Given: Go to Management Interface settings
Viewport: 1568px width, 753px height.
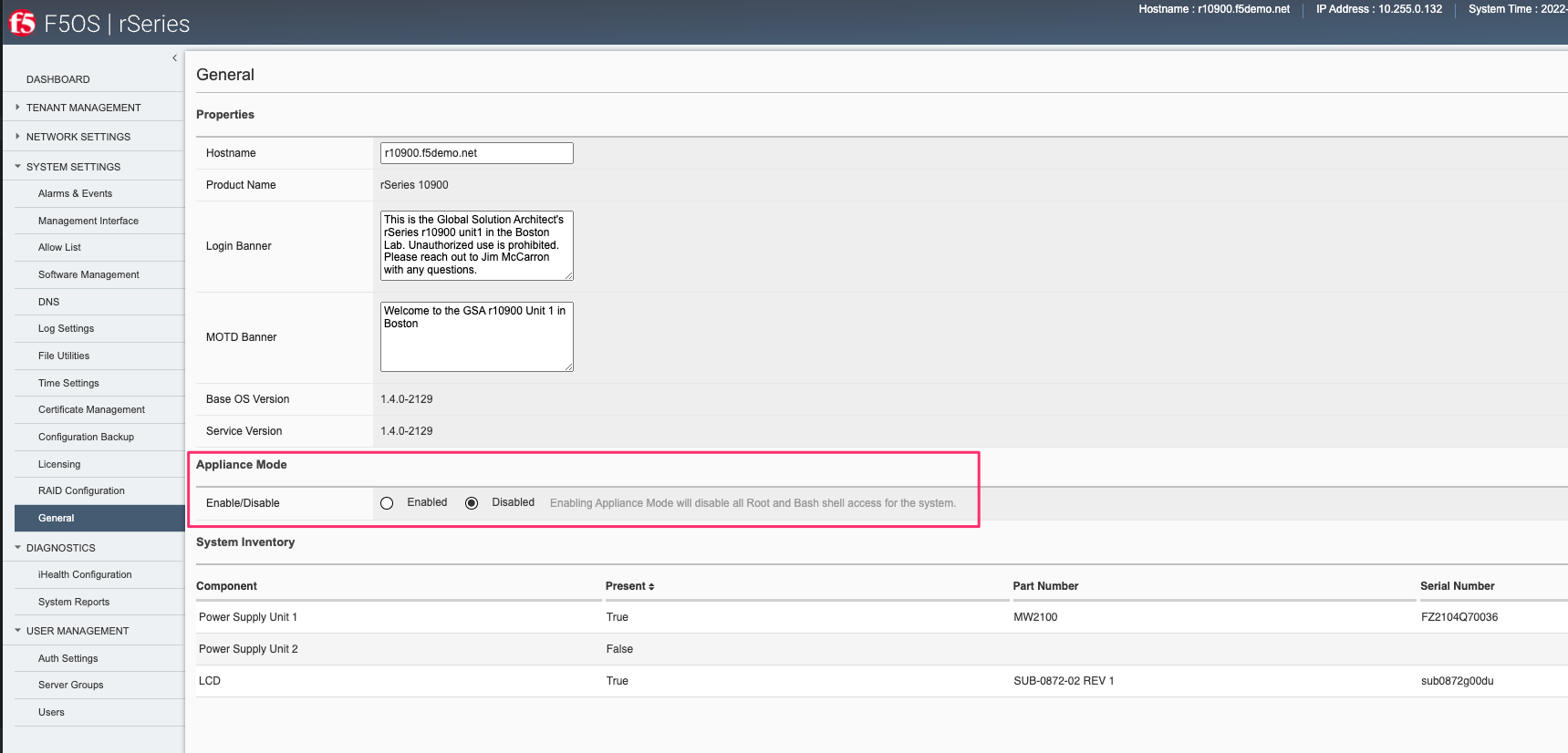Looking at the screenshot, I should tap(88, 221).
